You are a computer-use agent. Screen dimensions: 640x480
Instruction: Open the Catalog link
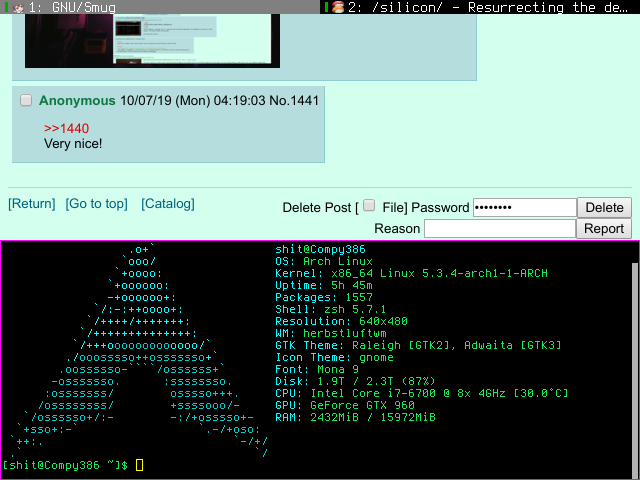click(168, 204)
